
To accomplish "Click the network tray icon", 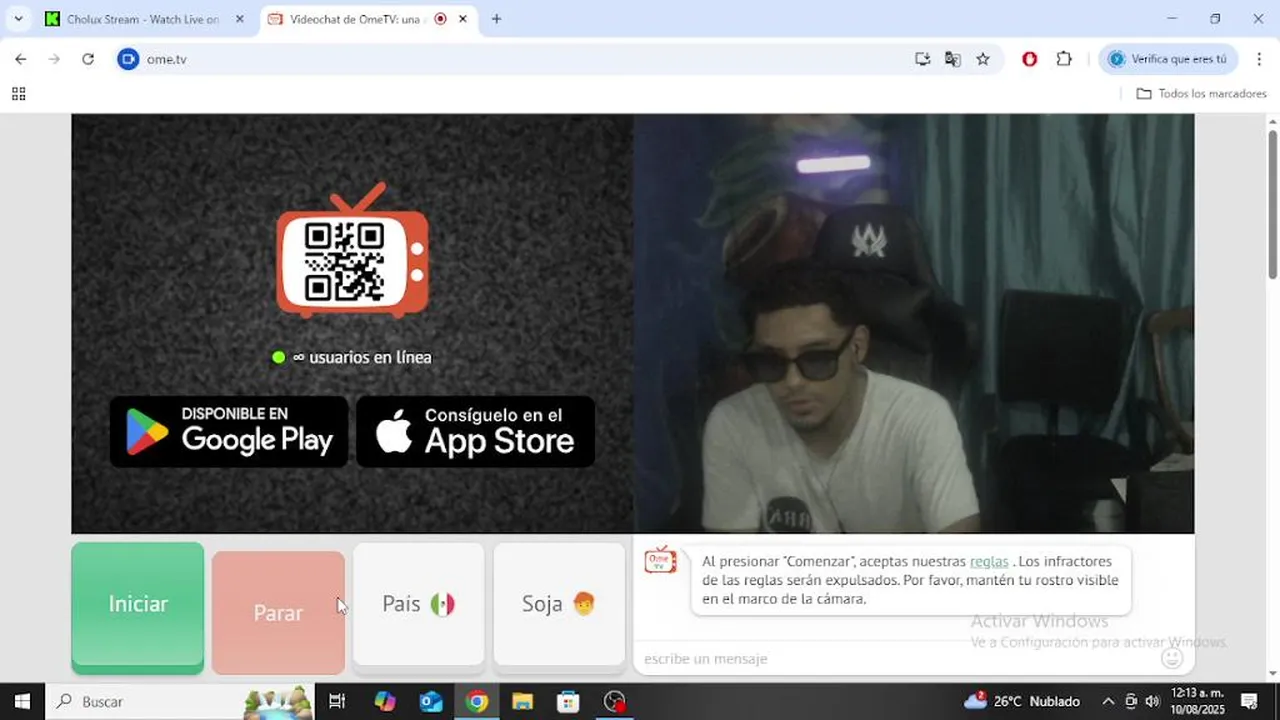I will [1130, 702].
